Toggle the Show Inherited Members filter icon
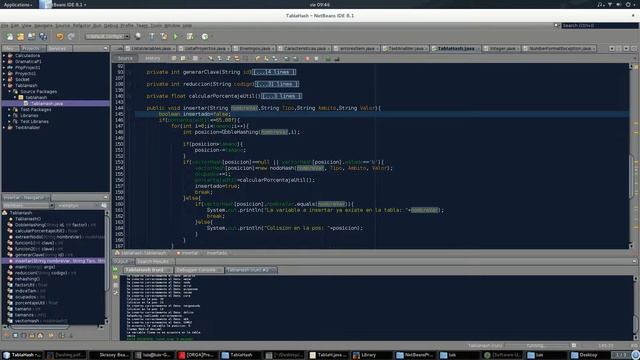 click(x=7, y=336)
